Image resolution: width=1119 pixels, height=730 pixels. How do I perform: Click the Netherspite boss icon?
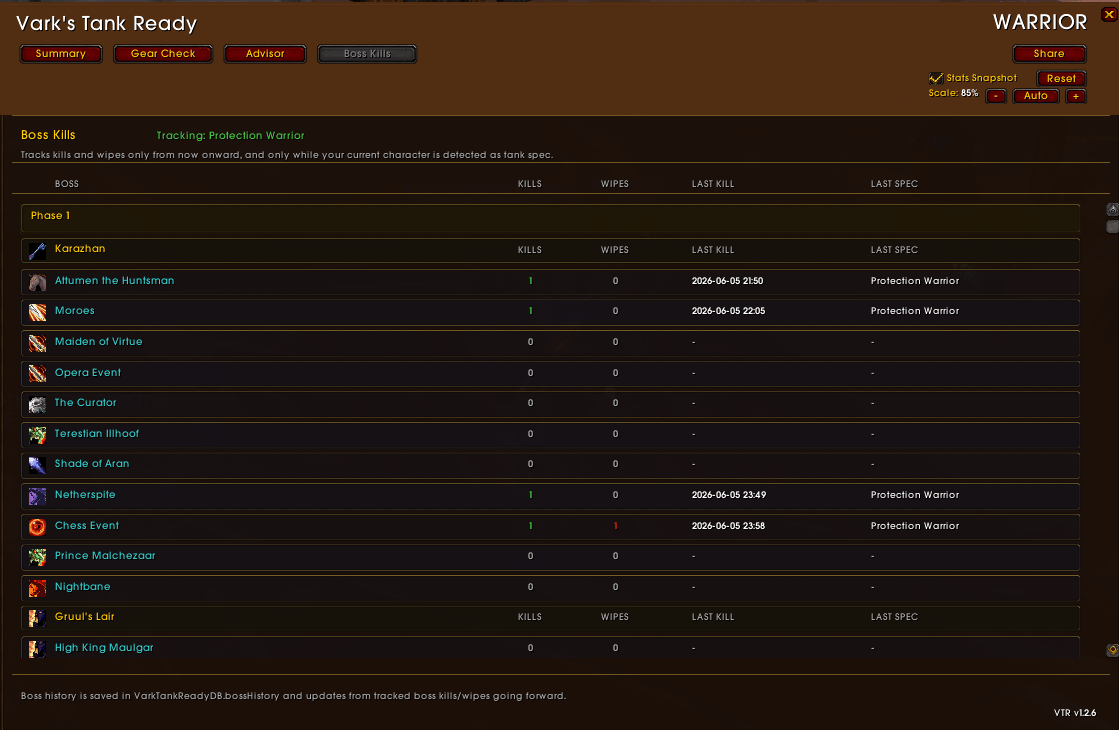coord(37,496)
